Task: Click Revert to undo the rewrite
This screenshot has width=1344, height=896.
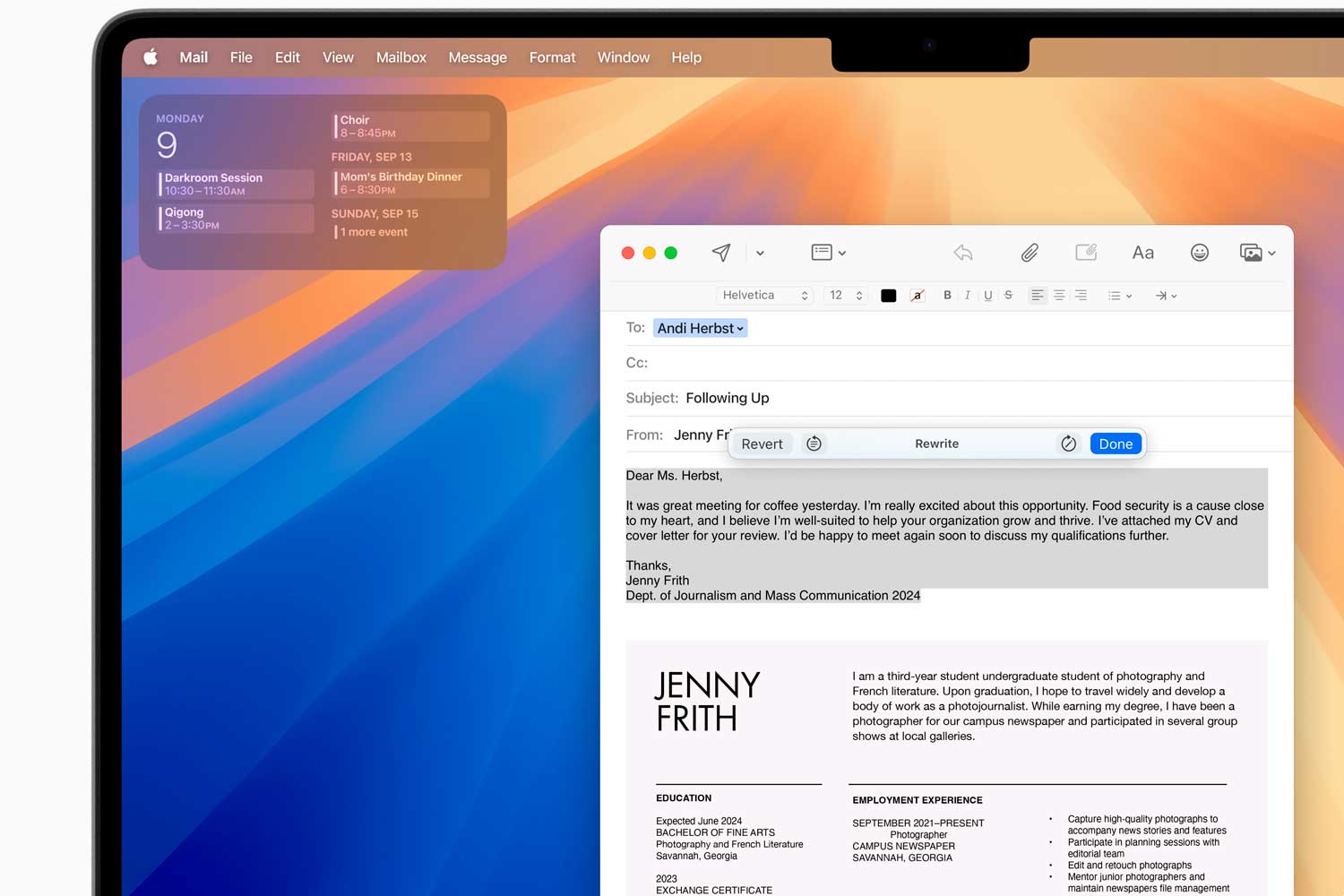Action: coord(762,444)
